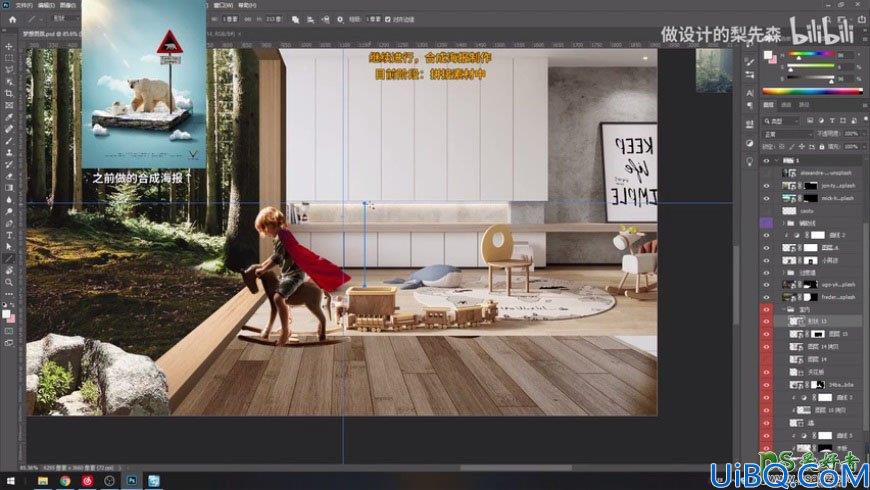870x490 pixels.
Task: Collapse layer group 1 arrow
Action: click(777, 160)
